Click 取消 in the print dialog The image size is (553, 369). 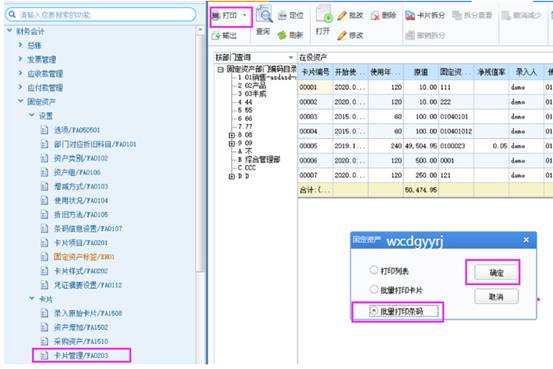[x=496, y=297]
